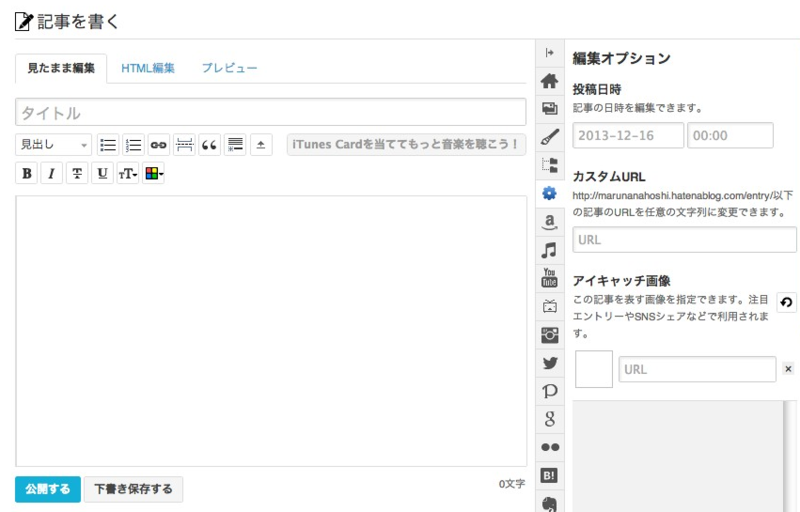The width and height of the screenshot is (800, 512).
Task: Open the home icon in sidebar
Action: pos(549,81)
